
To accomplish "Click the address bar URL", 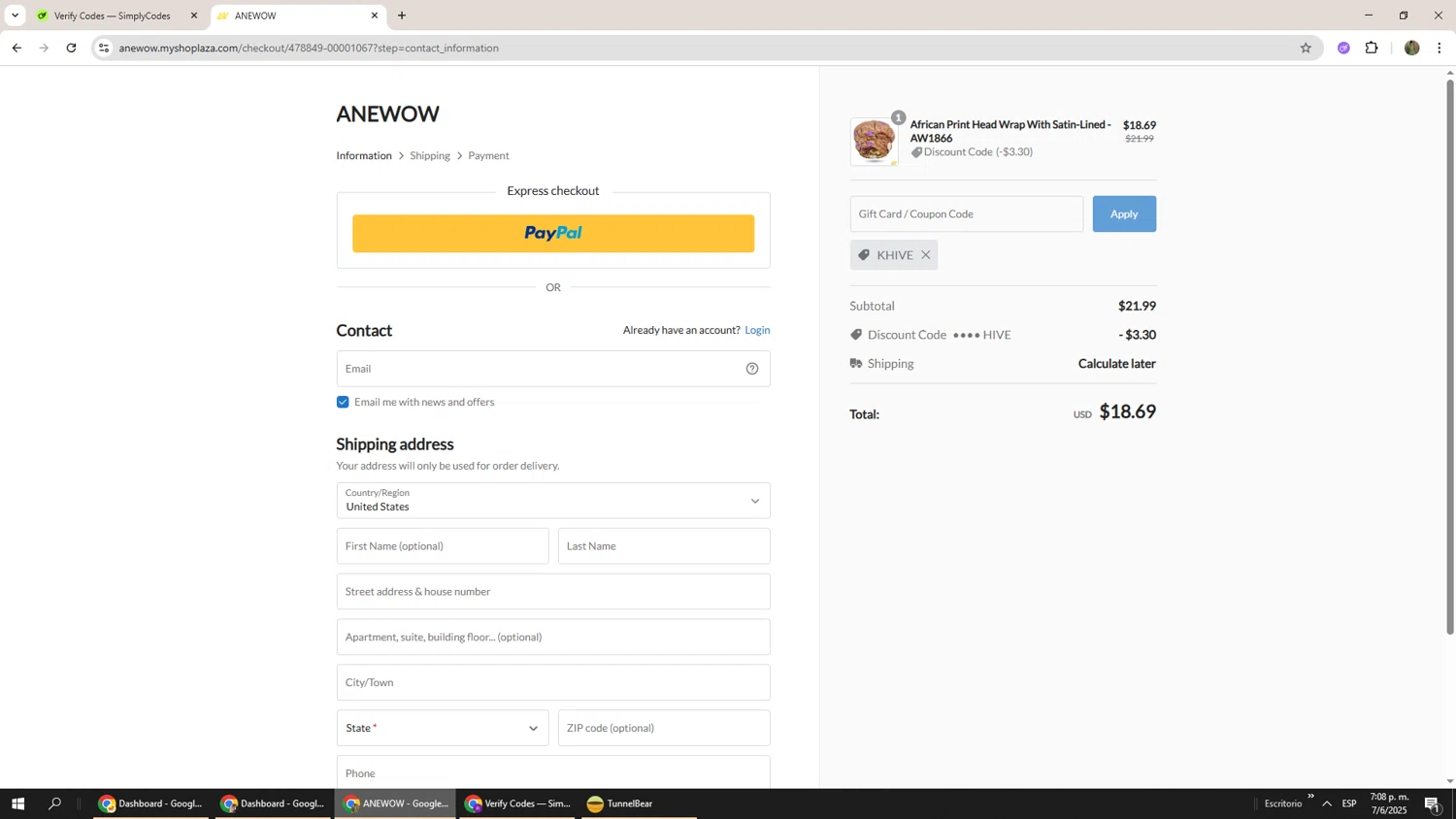I will [x=309, y=48].
